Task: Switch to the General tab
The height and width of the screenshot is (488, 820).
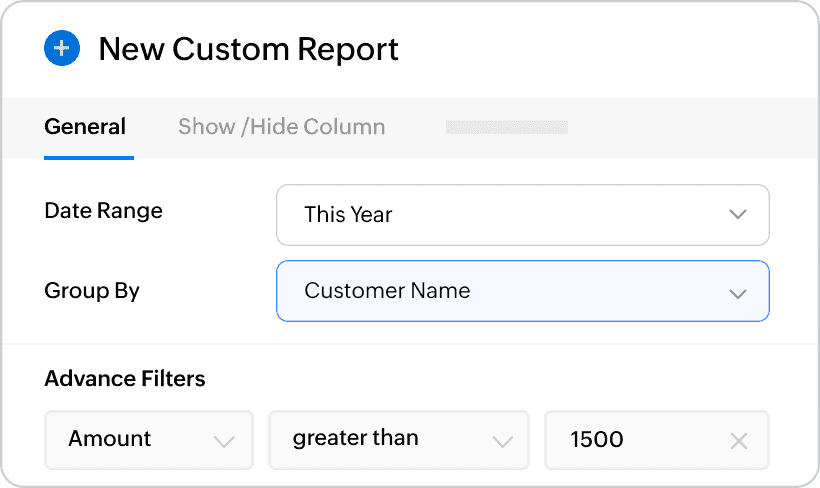Action: tap(85, 127)
